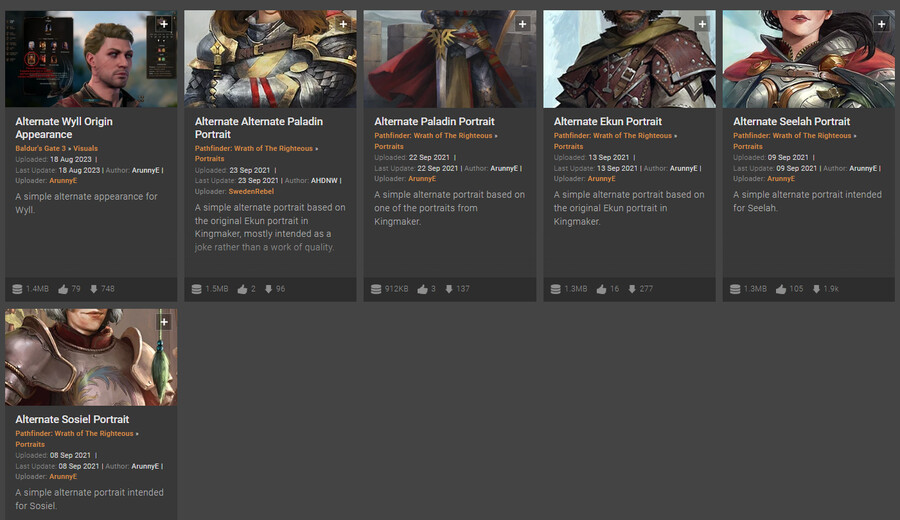Open the Alternate Paladin Portrait title link
Viewport: 900px width, 520px height.
pyautogui.click(x=434, y=122)
